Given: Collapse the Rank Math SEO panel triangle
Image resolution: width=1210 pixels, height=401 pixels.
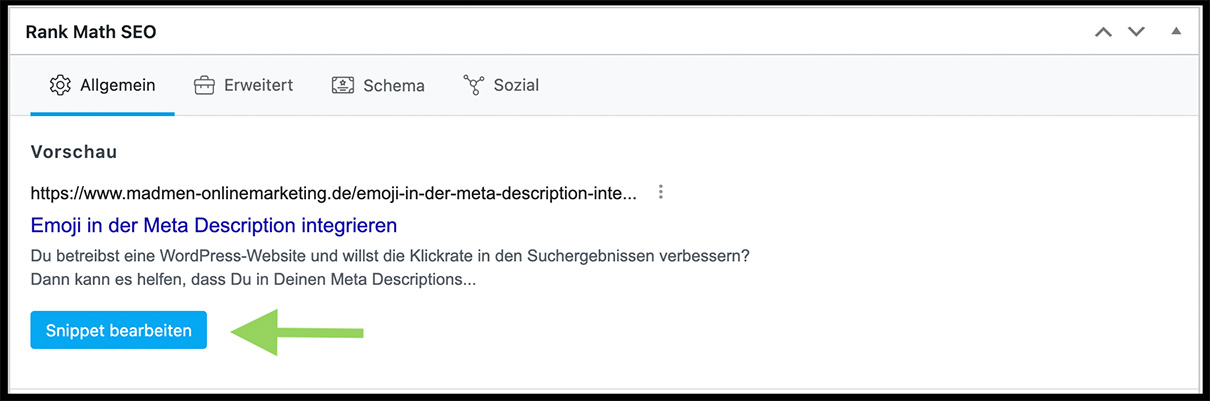Looking at the screenshot, I should (1176, 31).
